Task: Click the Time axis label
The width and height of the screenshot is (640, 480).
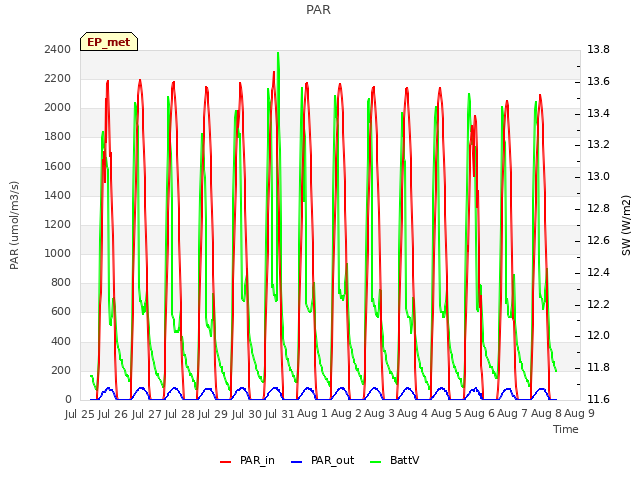Action: point(566,429)
